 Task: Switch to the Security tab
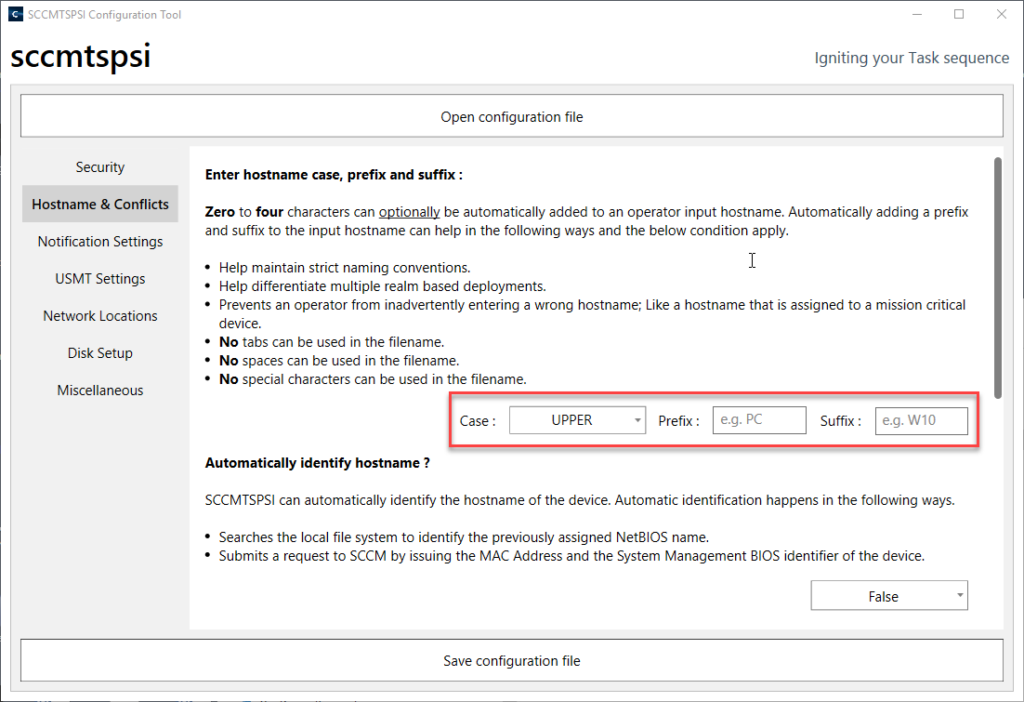pos(100,167)
